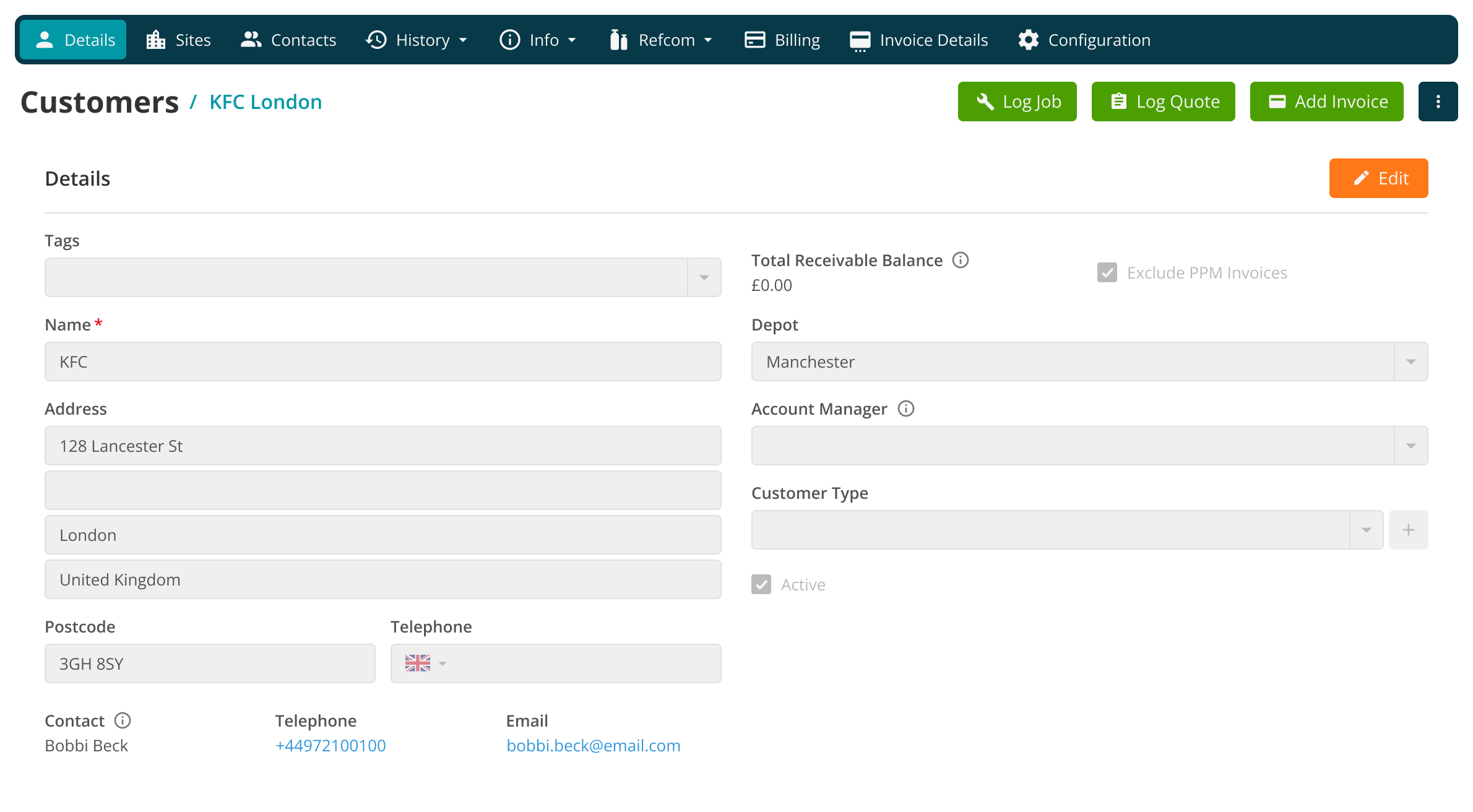Show Account Manager info tooltip
1473x812 pixels.
[906, 408]
